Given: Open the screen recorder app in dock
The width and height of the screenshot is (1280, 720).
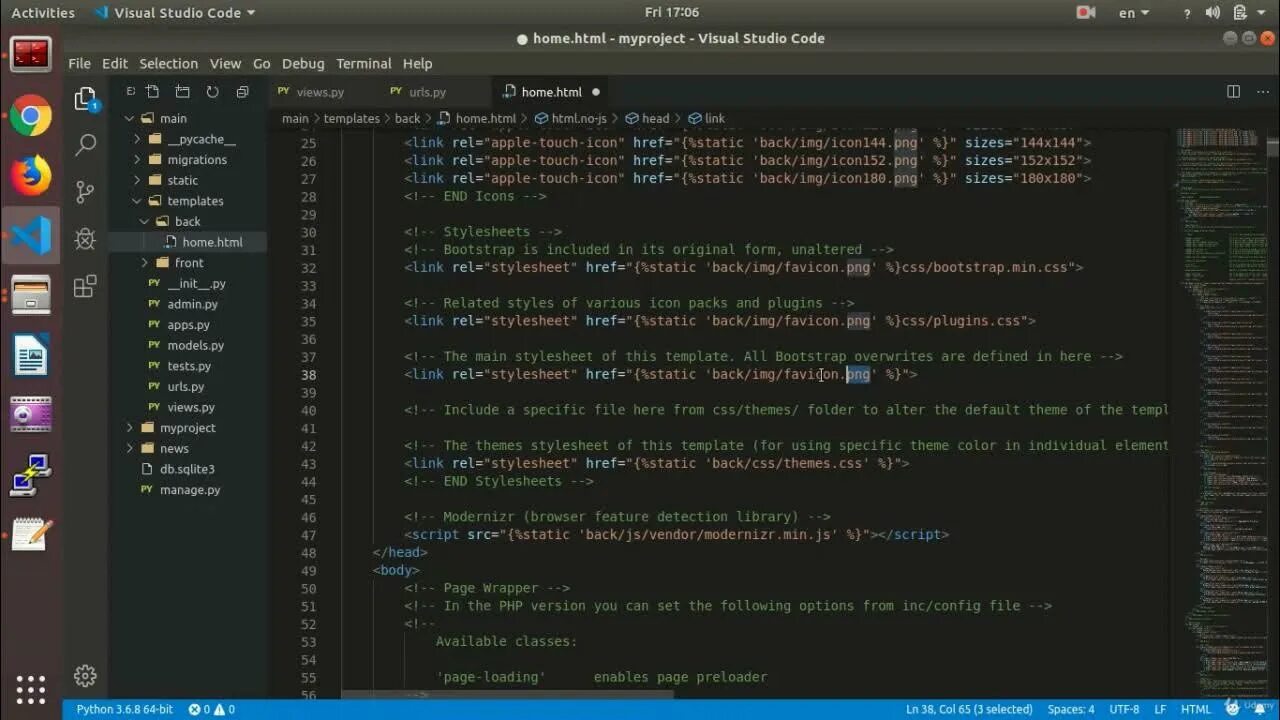Looking at the screenshot, I should (x=31, y=414).
